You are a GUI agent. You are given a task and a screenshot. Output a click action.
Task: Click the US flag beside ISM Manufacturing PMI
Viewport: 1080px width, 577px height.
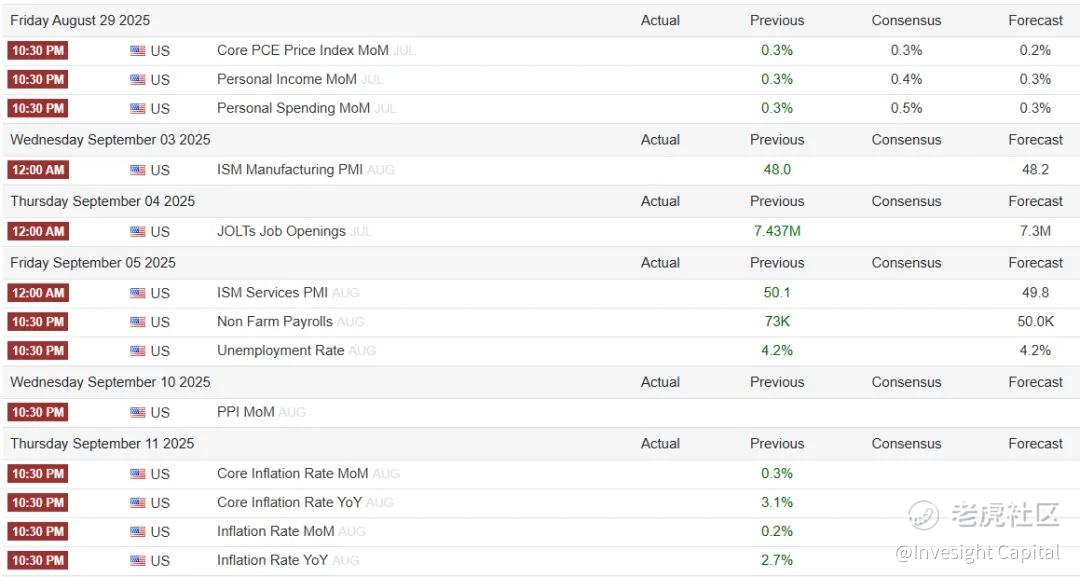coord(138,170)
